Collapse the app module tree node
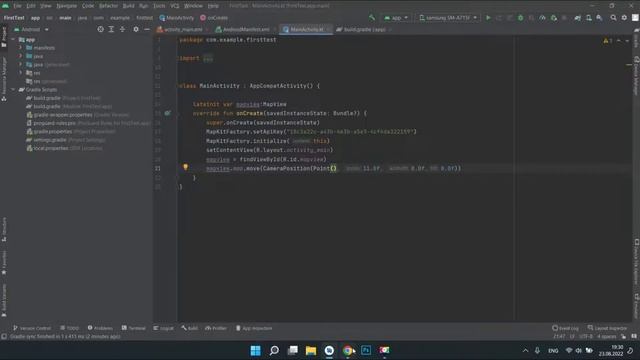Viewport: 640px width, 360px height. 13,40
